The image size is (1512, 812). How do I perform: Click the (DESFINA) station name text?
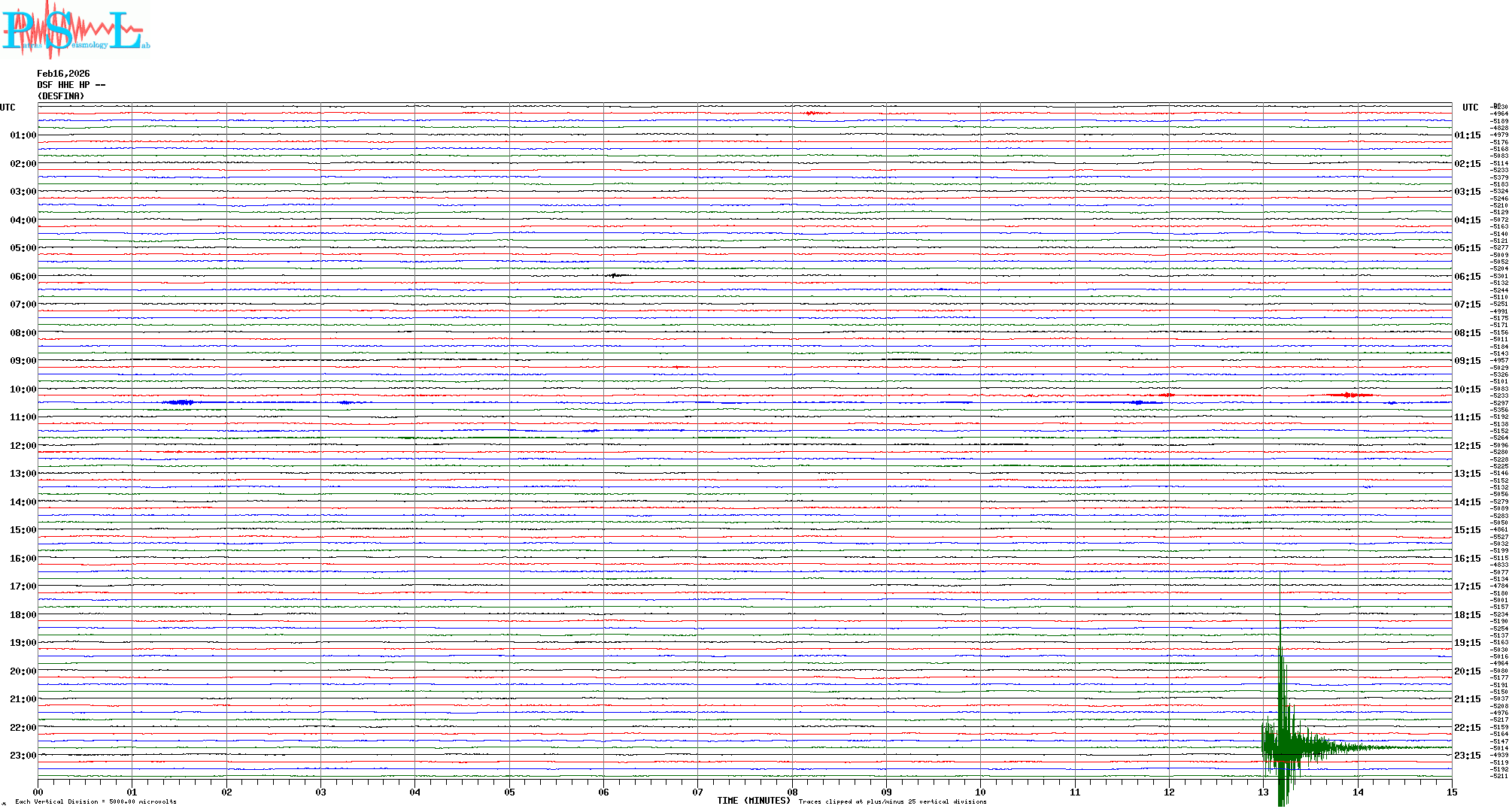click(x=61, y=96)
